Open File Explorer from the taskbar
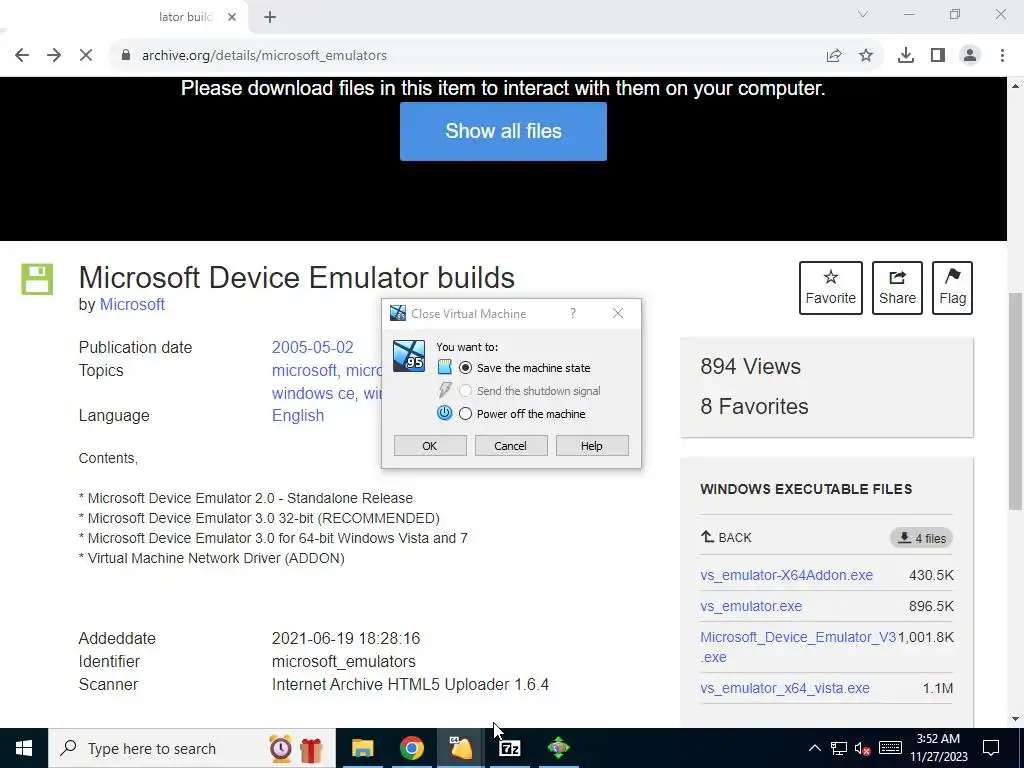Viewport: 1024px width, 768px height. pos(362,748)
